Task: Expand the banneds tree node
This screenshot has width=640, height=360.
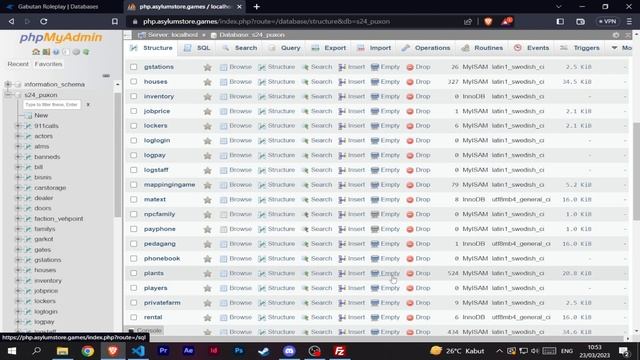Action: point(18,157)
